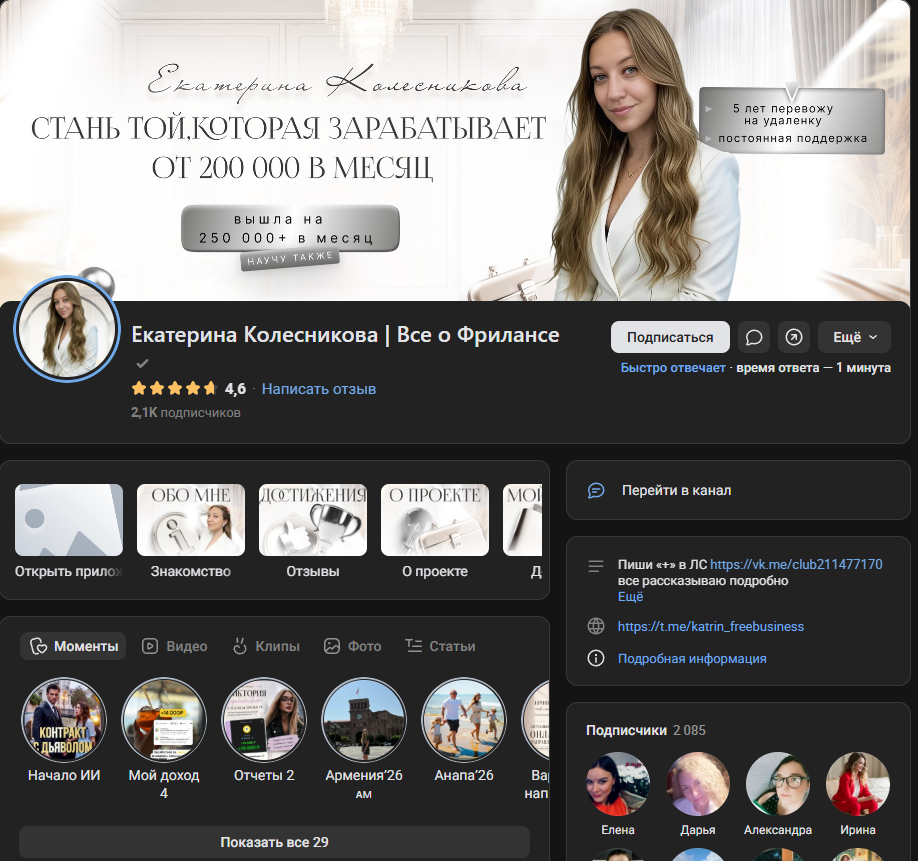Image resolution: width=918 pixels, height=861 pixels.
Task: Click the channel chat icon
Action: point(596,490)
